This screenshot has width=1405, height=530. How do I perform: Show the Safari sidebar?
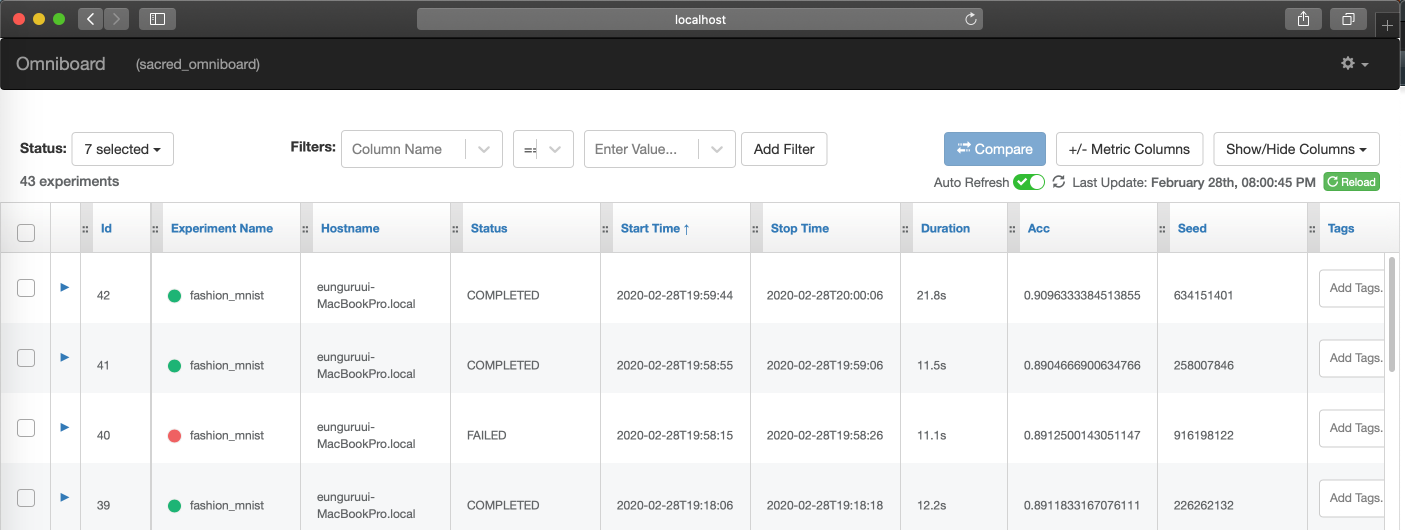tap(157, 19)
